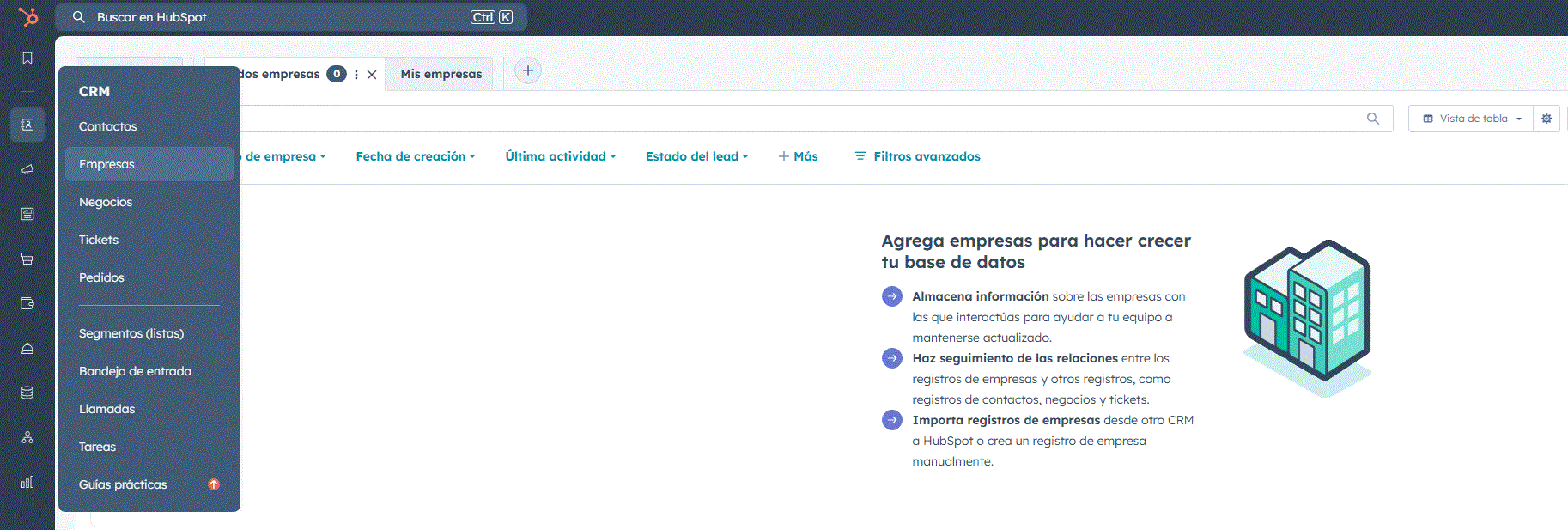Click the buildings illustration
1568x530 pixels.
[x=1307, y=318]
